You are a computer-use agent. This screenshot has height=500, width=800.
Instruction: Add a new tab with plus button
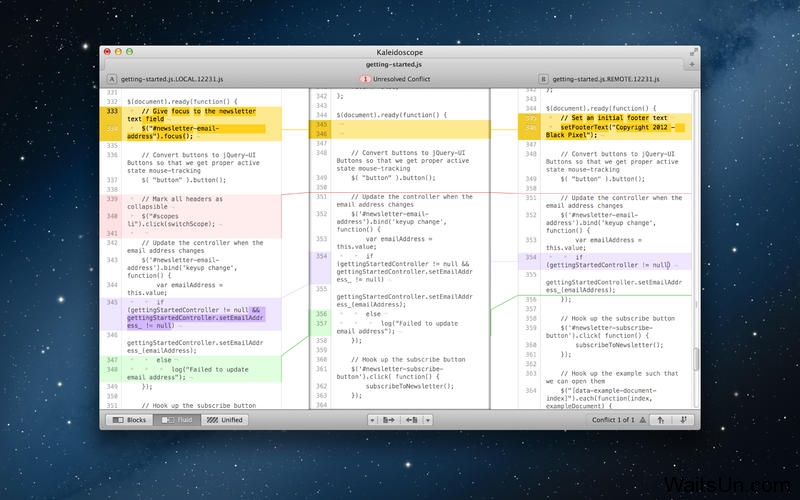[x=691, y=64]
